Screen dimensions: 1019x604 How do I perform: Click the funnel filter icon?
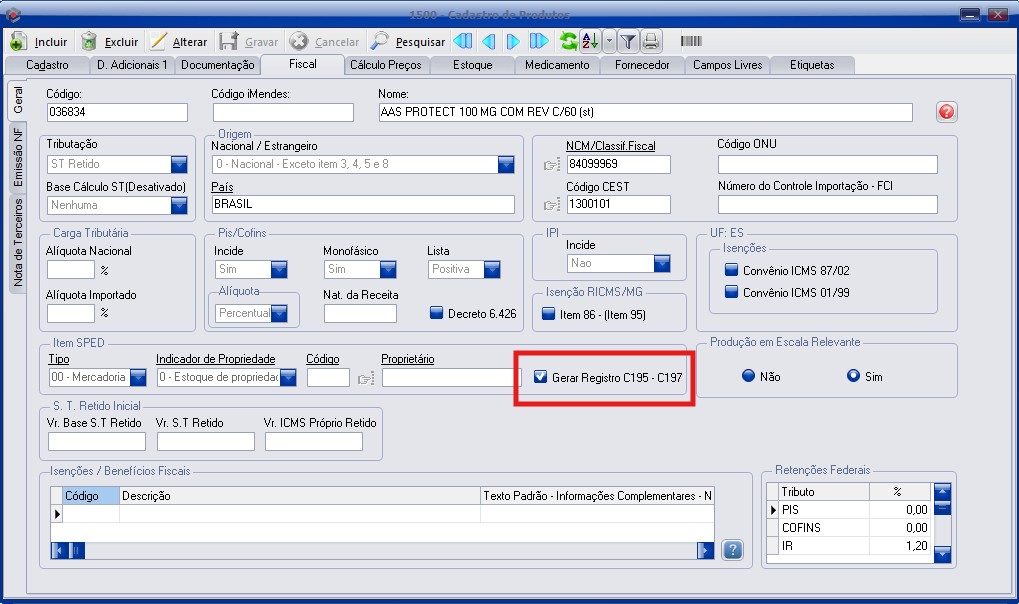click(x=628, y=42)
